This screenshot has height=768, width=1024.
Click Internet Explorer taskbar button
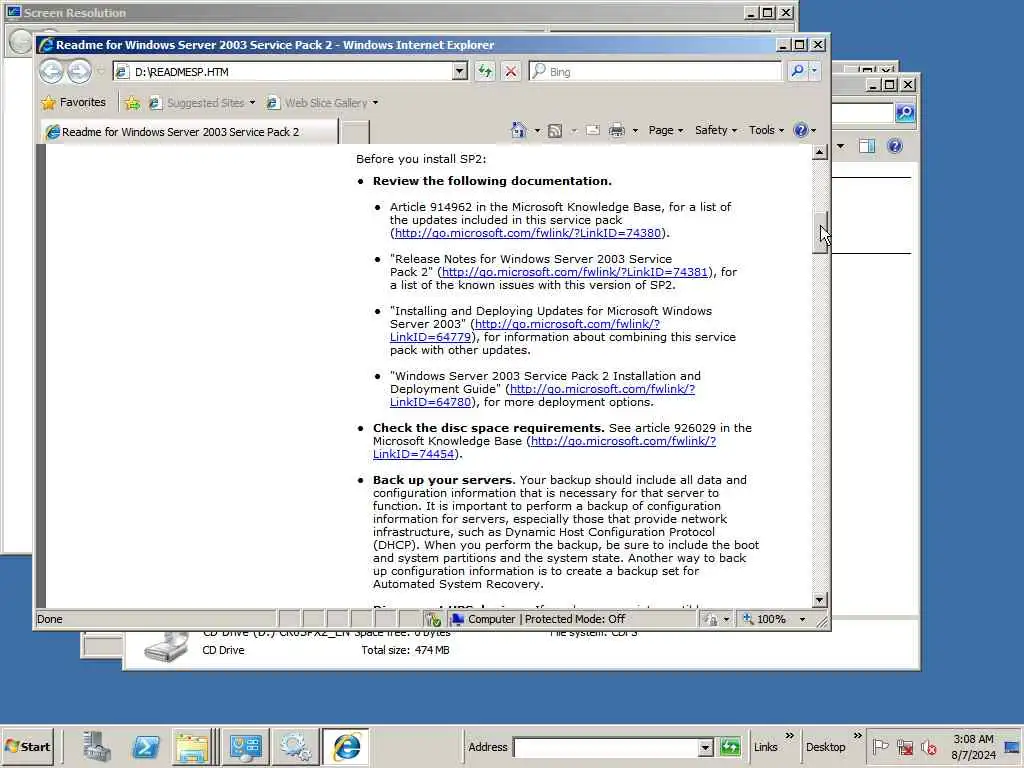pos(345,746)
